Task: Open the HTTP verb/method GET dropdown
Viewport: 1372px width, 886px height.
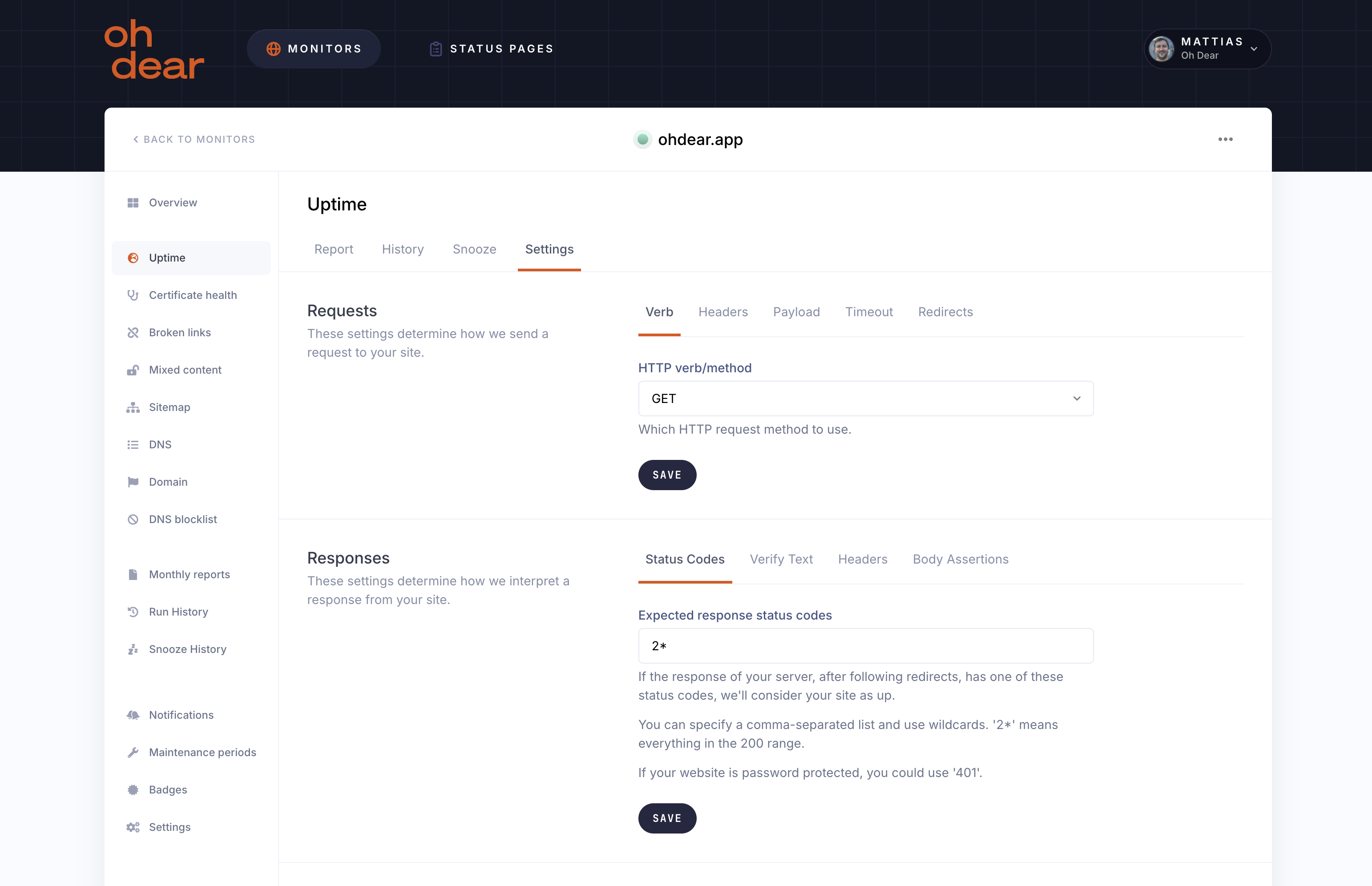Action: (x=866, y=399)
